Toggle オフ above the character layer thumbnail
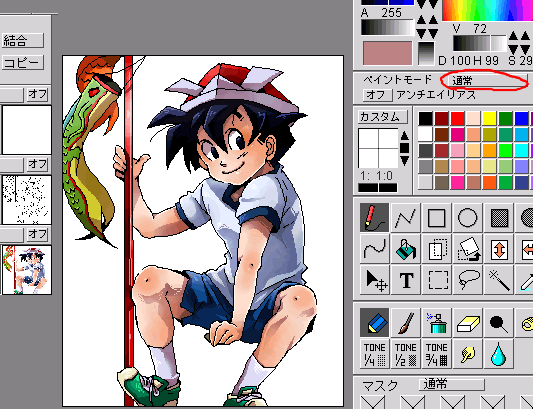533x409 pixels. click(37, 234)
